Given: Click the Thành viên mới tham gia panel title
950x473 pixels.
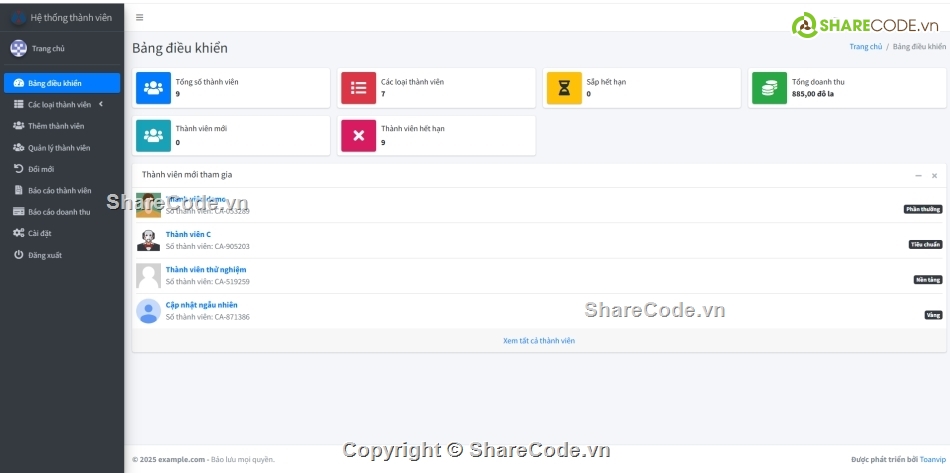Looking at the screenshot, I should (187, 175).
